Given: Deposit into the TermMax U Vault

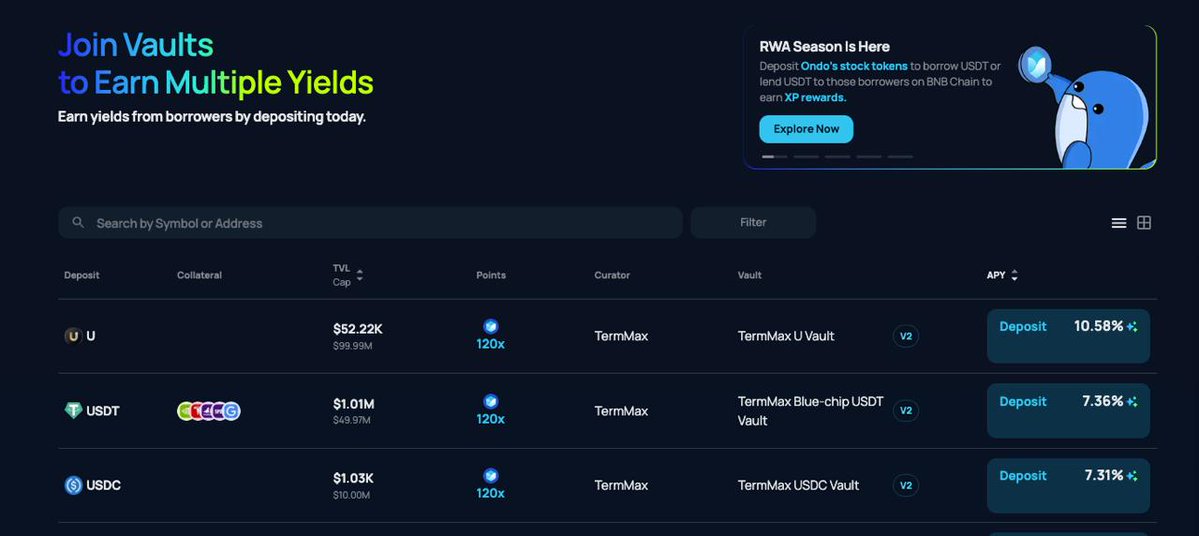Looking at the screenshot, I should (x=1023, y=327).
